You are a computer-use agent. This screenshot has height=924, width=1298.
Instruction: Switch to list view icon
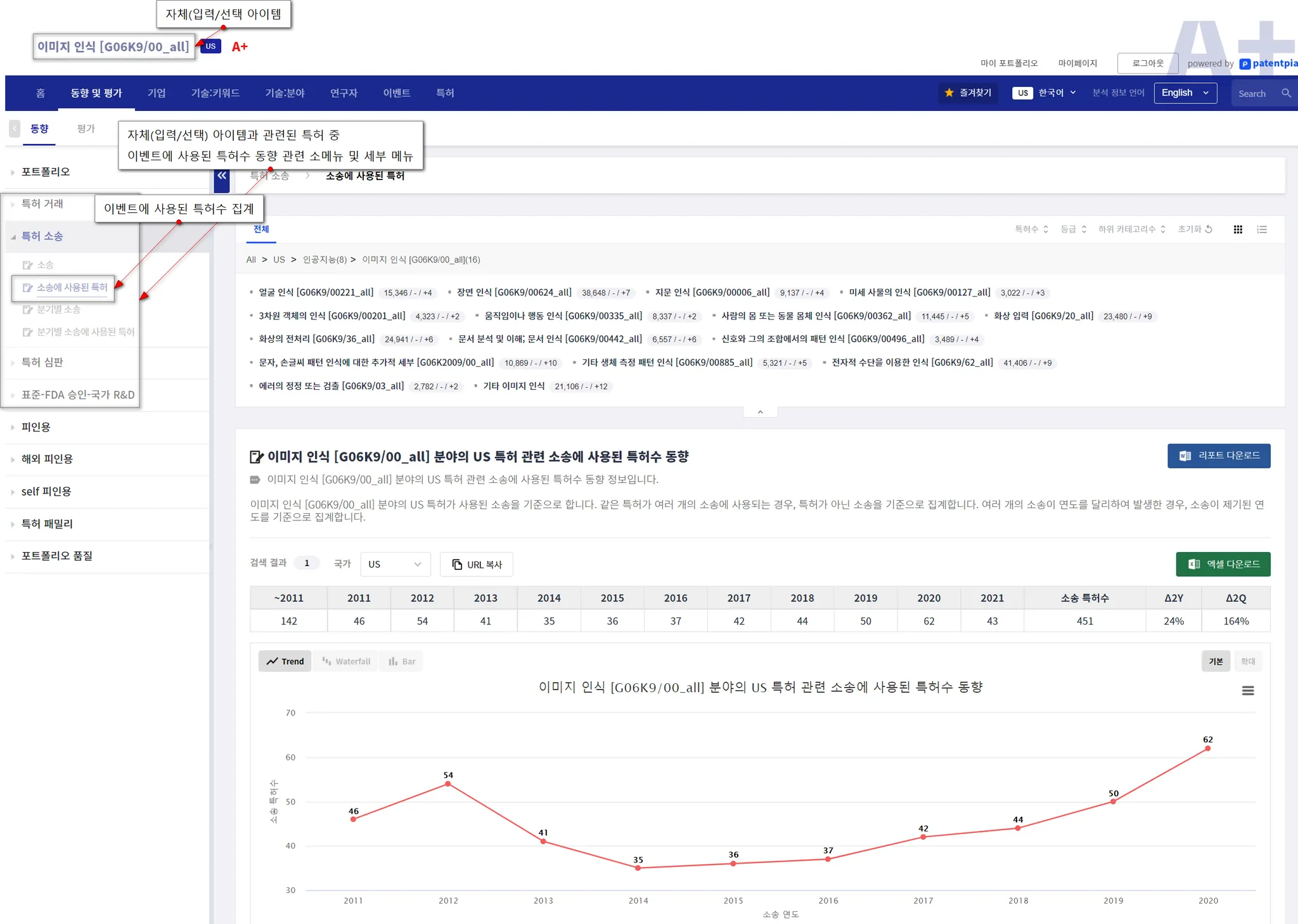click(x=1262, y=229)
